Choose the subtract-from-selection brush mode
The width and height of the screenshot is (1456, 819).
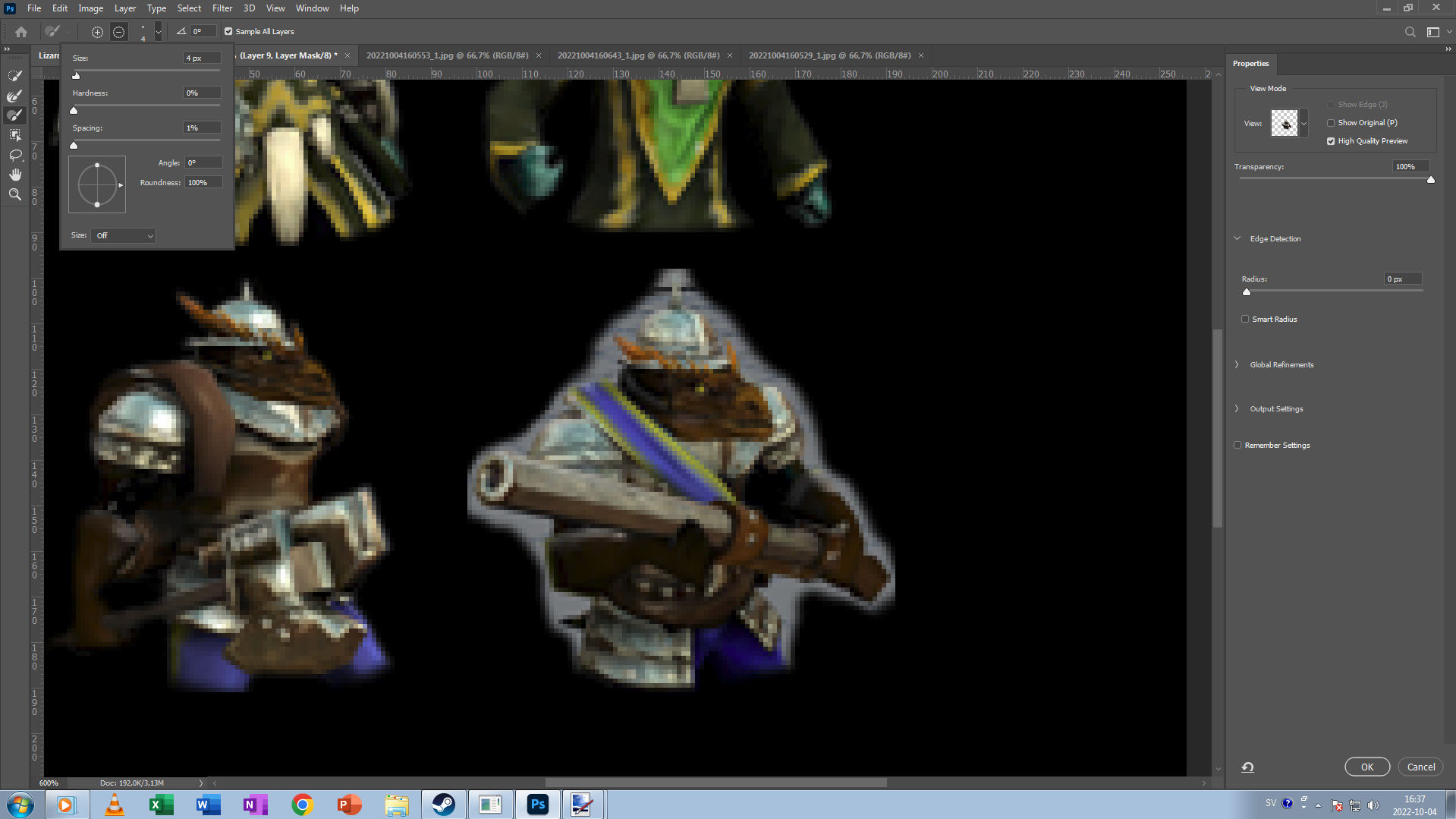coord(119,32)
